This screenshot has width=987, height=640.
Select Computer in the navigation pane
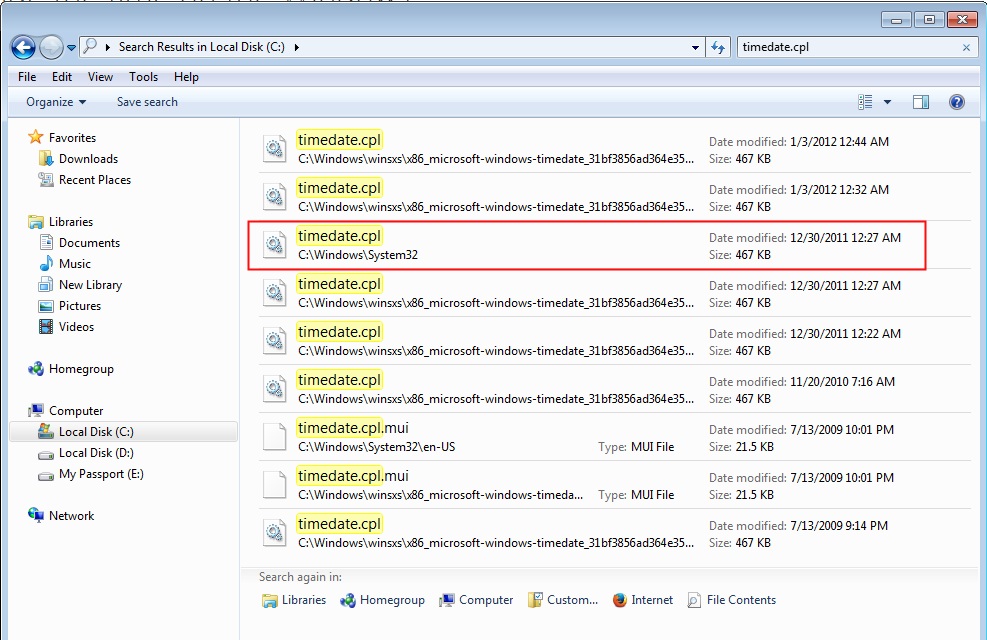coord(76,411)
